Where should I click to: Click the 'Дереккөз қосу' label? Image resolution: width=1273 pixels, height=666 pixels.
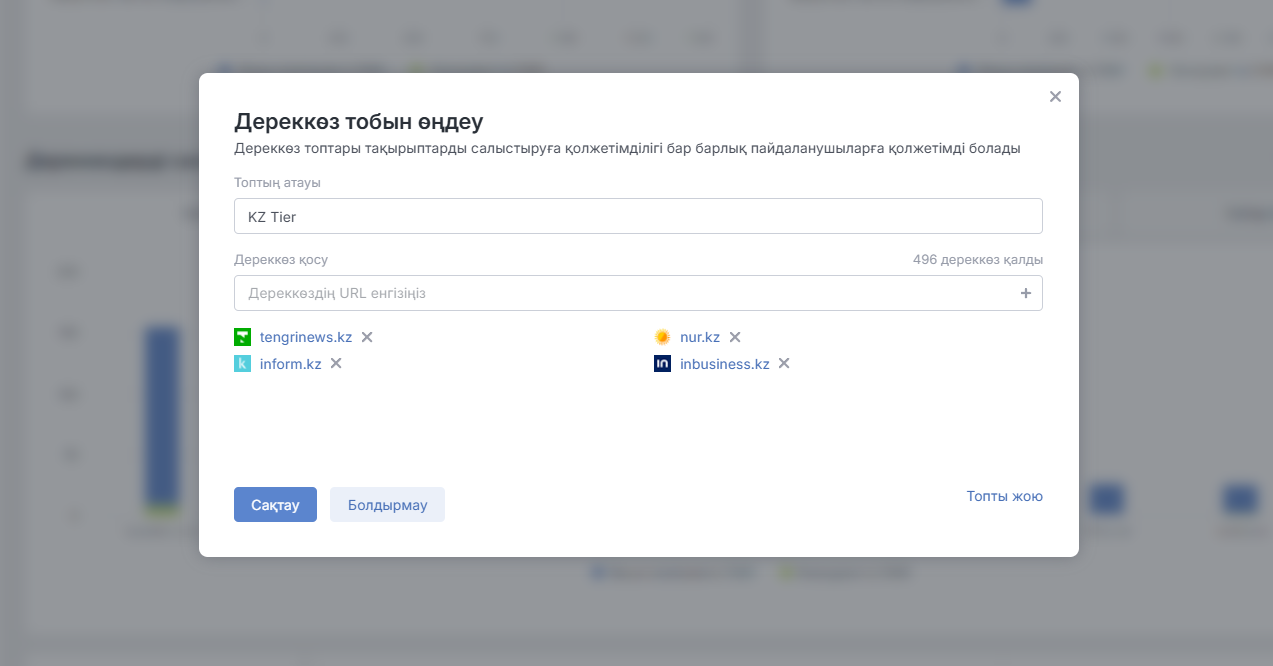281,259
